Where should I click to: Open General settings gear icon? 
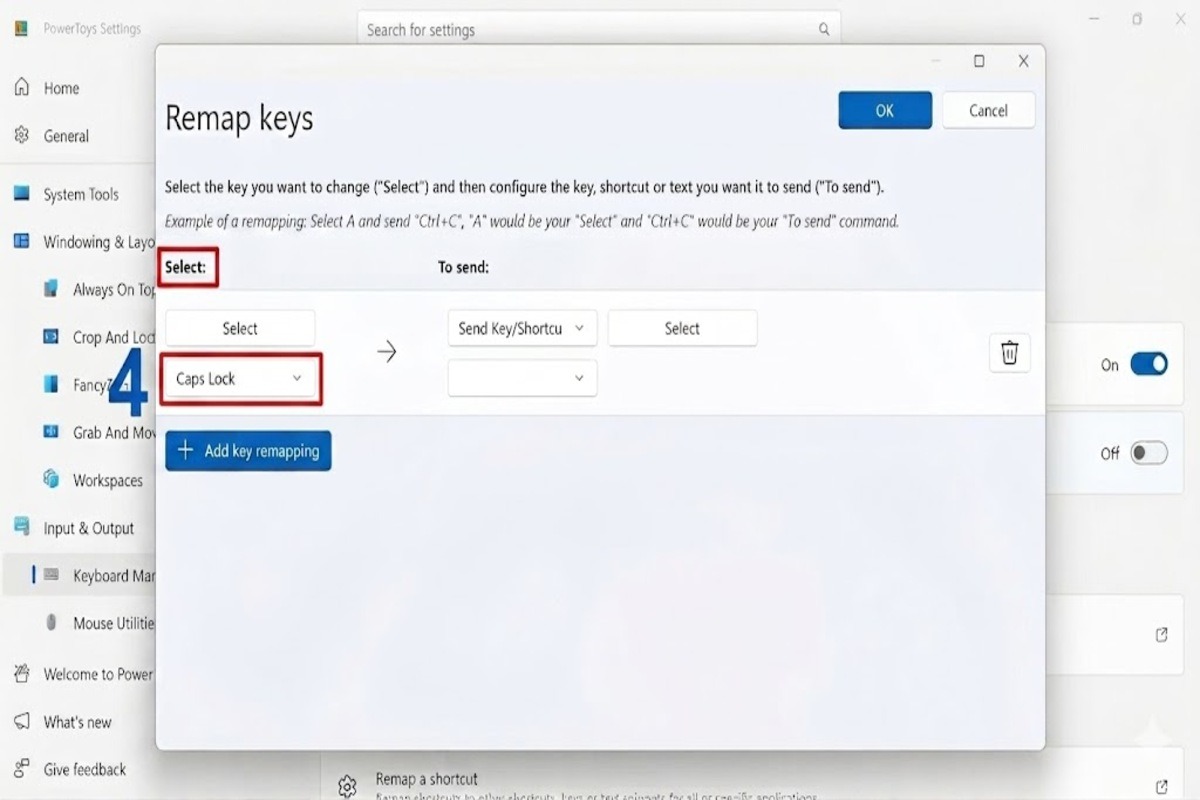click(21, 135)
